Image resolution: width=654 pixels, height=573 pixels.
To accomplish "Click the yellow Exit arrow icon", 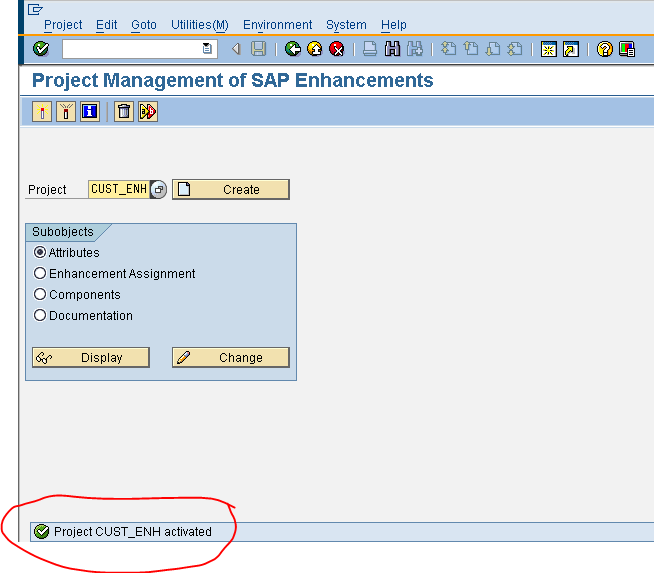I will tap(315, 49).
